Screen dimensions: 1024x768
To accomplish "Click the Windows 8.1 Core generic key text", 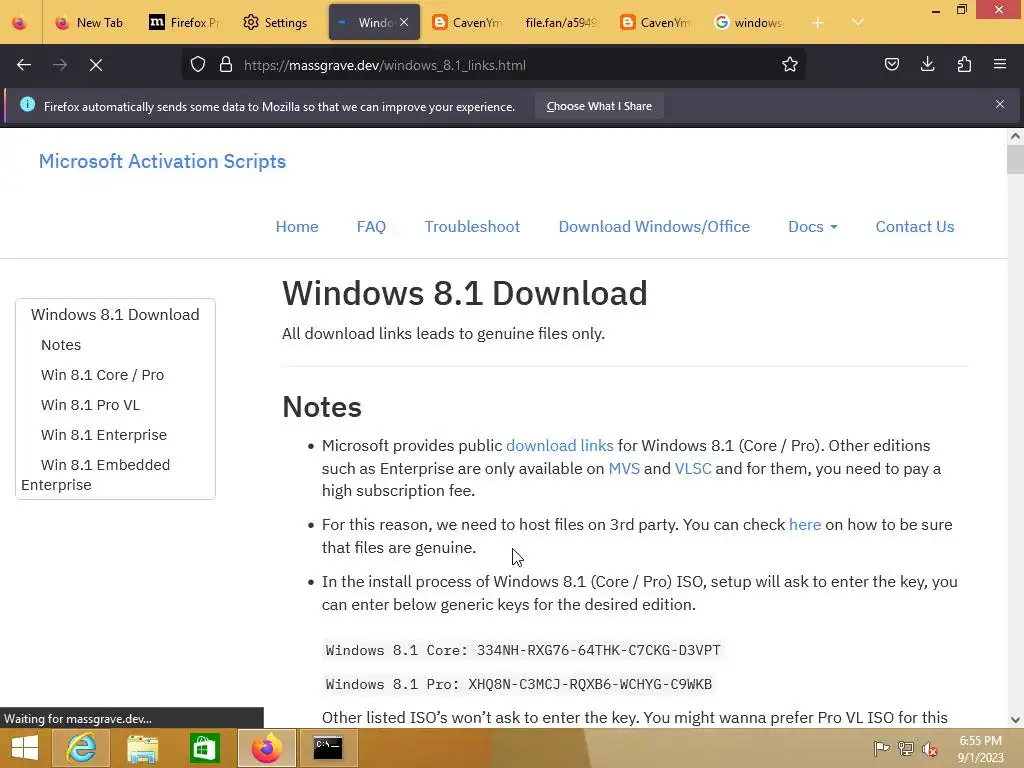I will click(523, 650).
